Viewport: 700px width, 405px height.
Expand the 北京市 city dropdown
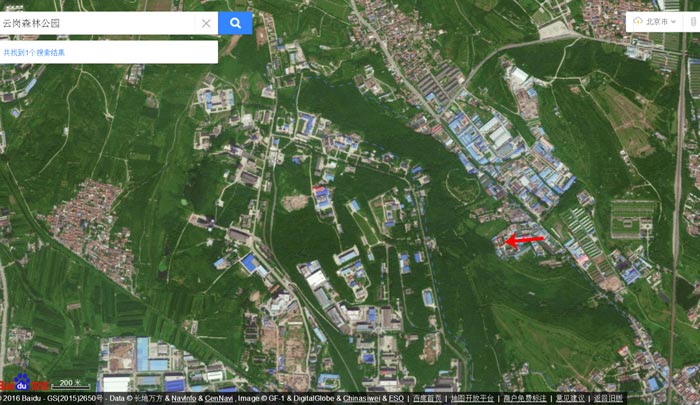pyautogui.click(x=657, y=21)
